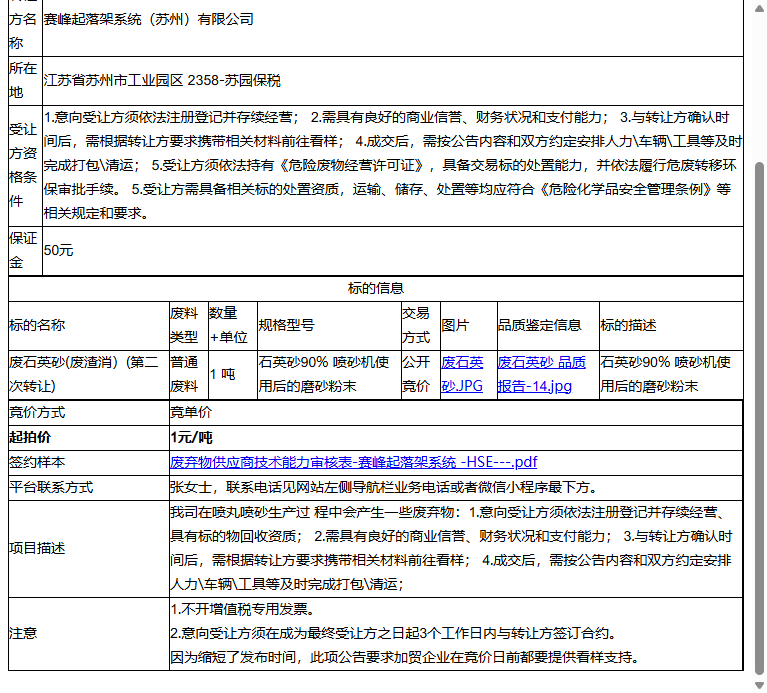This screenshot has height=693, width=767.
Task: Open the 废石英砂.JPG picture link
Action: tap(462, 375)
